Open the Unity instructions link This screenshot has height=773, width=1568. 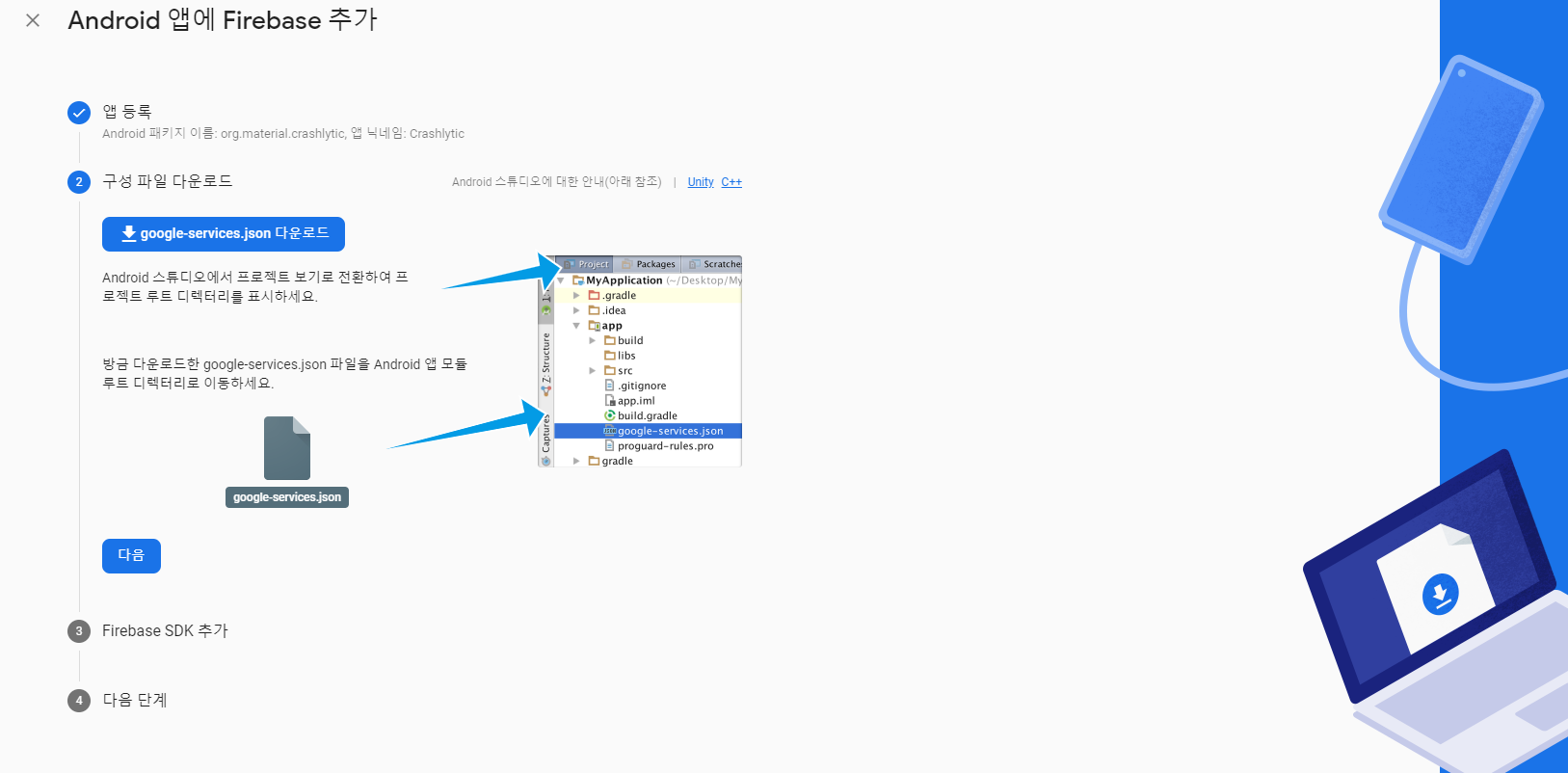coord(701,182)
